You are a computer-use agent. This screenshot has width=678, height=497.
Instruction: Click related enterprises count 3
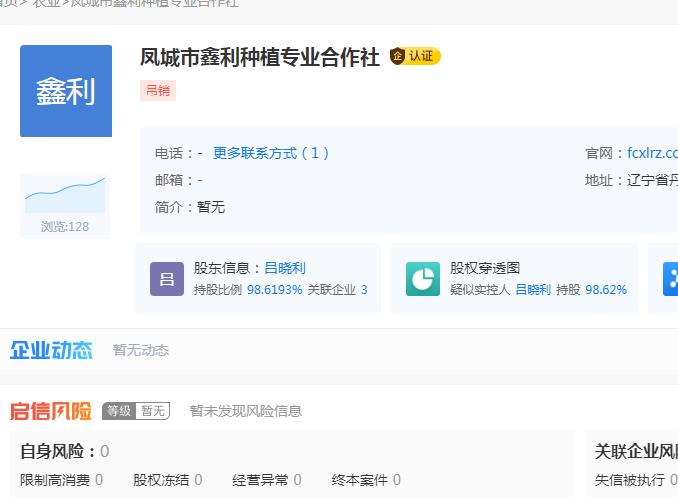click(x=364, y=290)
